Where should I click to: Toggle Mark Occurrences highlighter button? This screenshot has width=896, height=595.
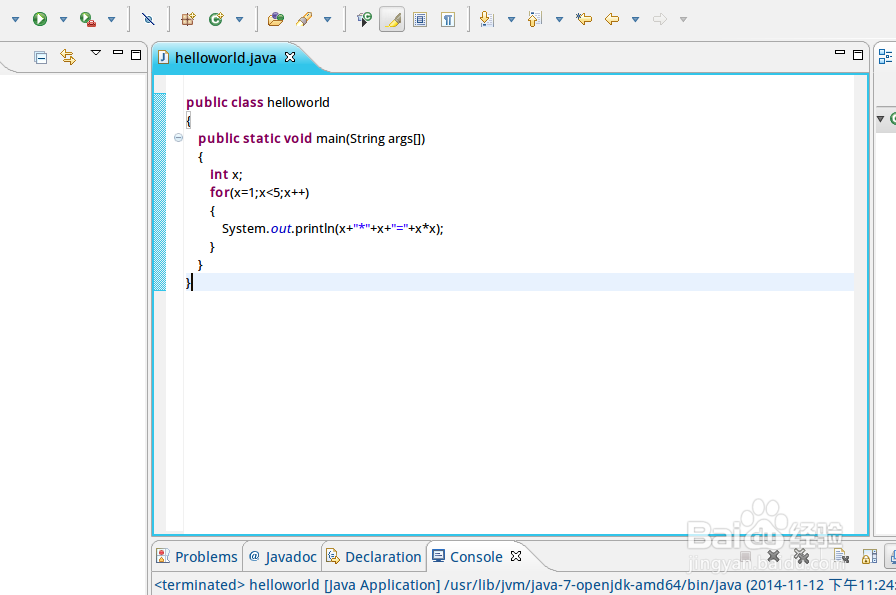click(392, 20)
